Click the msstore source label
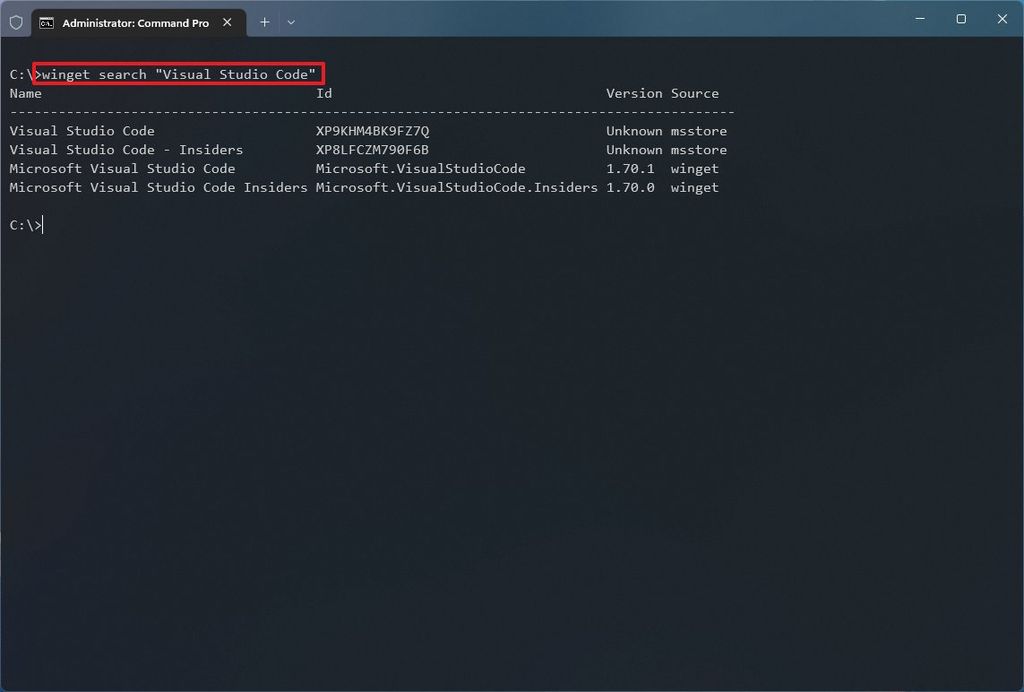The height and width of the screenshot is (692, 1024). pyautogui.click(x=699, y=130)
